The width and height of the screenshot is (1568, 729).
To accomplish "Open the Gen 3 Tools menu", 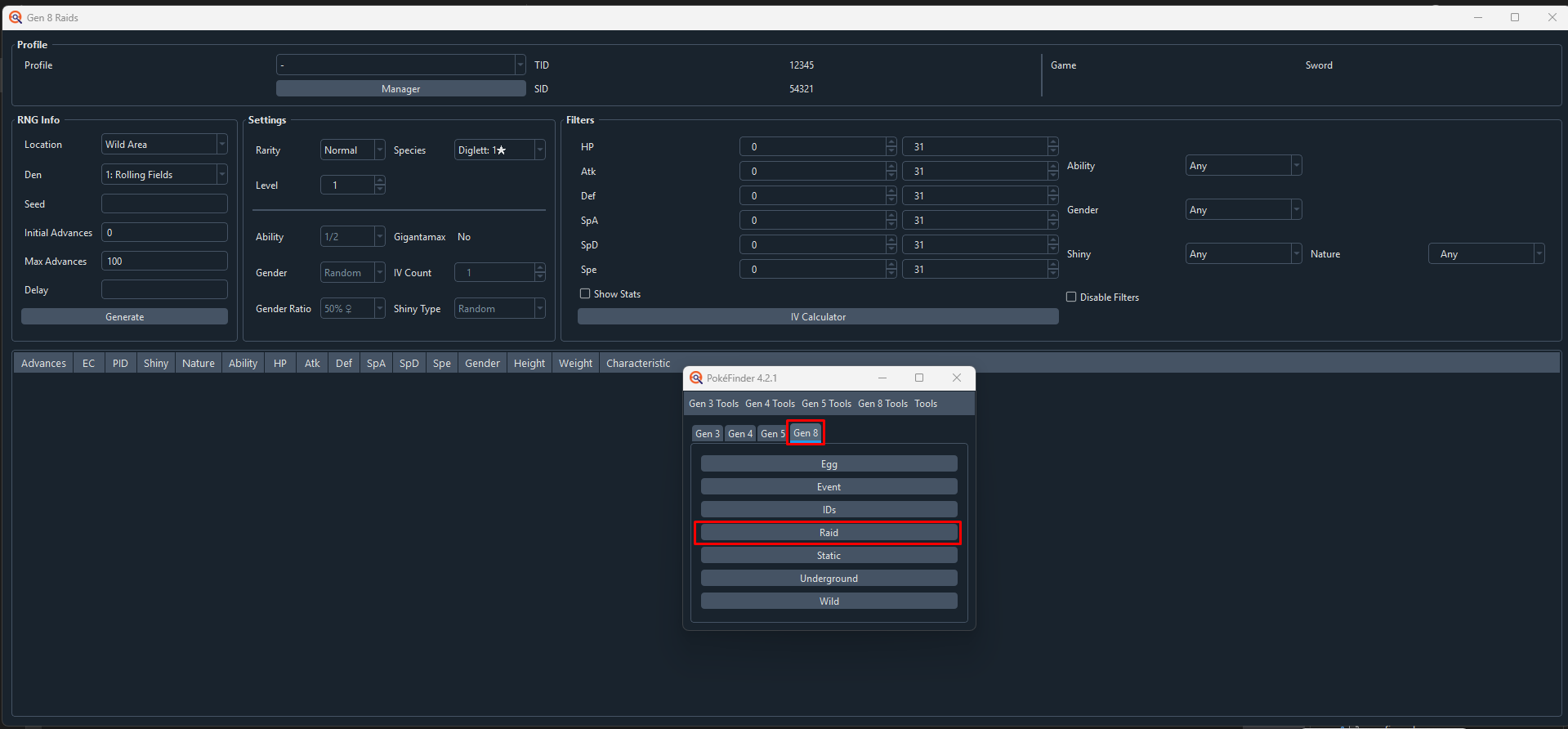I will pyautogui.click(x=713, y=404).
